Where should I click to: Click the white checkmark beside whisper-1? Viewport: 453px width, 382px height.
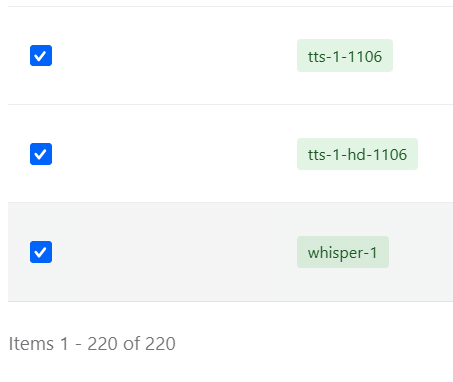40,252
